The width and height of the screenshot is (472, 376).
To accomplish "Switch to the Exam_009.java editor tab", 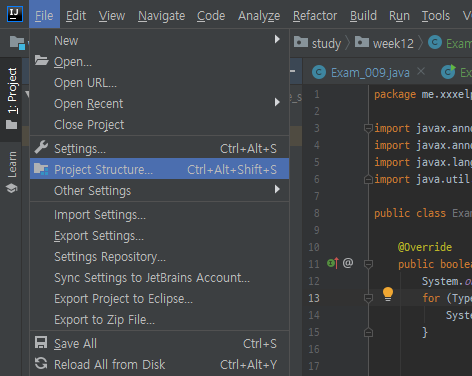I will click(370, 72).
